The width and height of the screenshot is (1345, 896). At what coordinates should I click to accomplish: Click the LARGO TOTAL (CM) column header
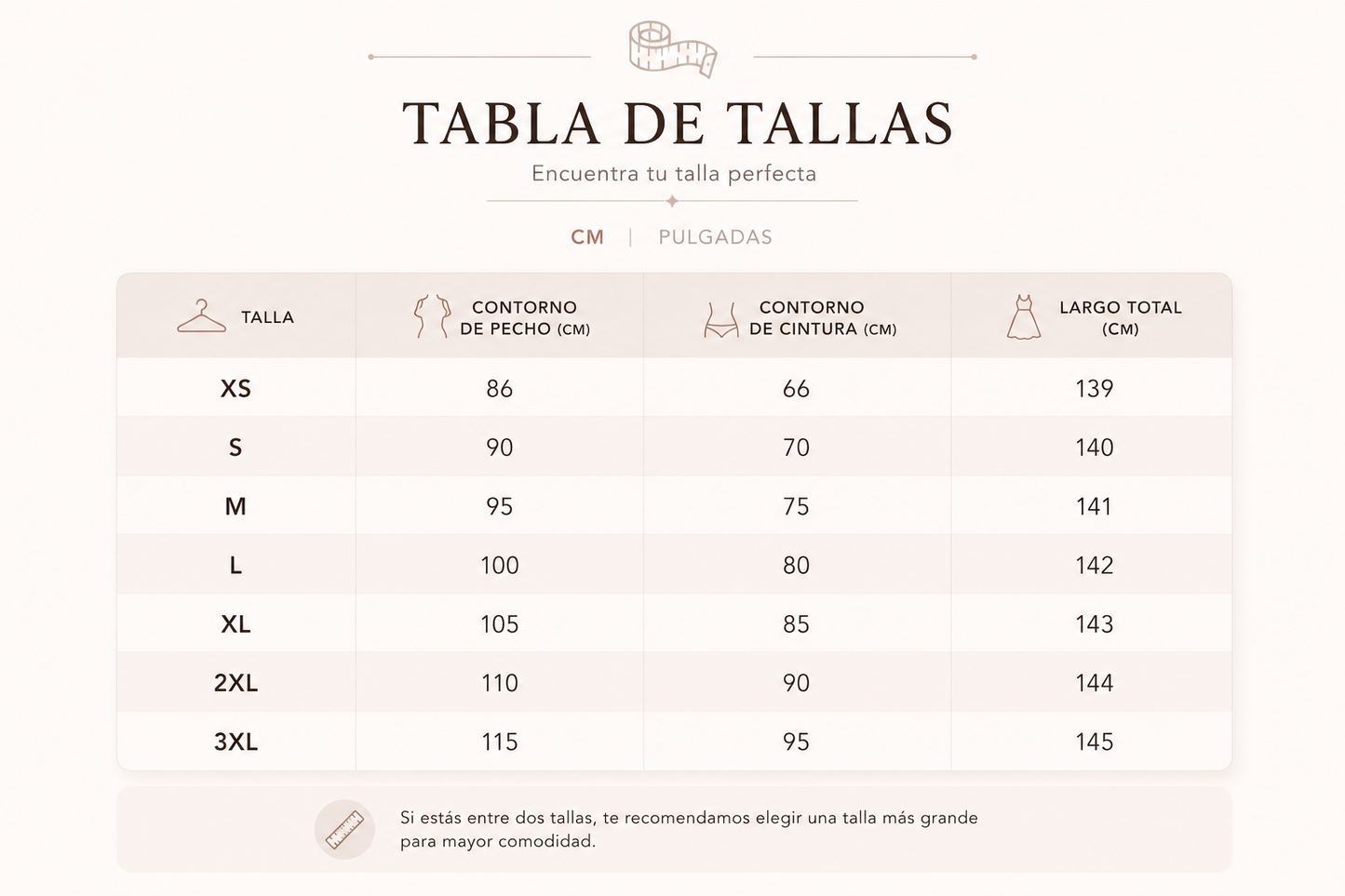pos(1120,317)
